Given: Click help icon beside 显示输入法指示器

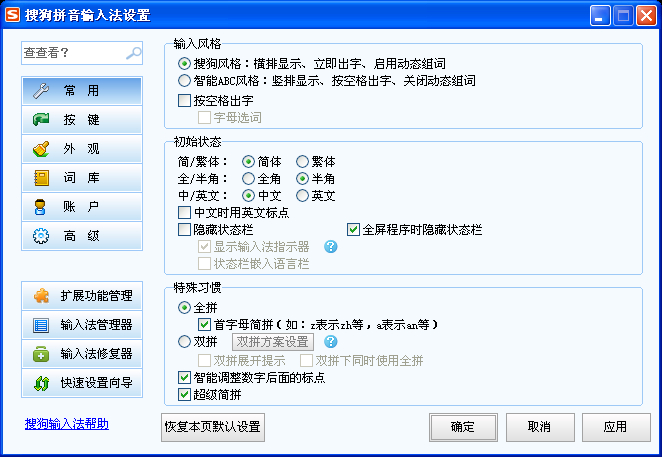Looking at the screenshot, I should [x=331, y=247].
